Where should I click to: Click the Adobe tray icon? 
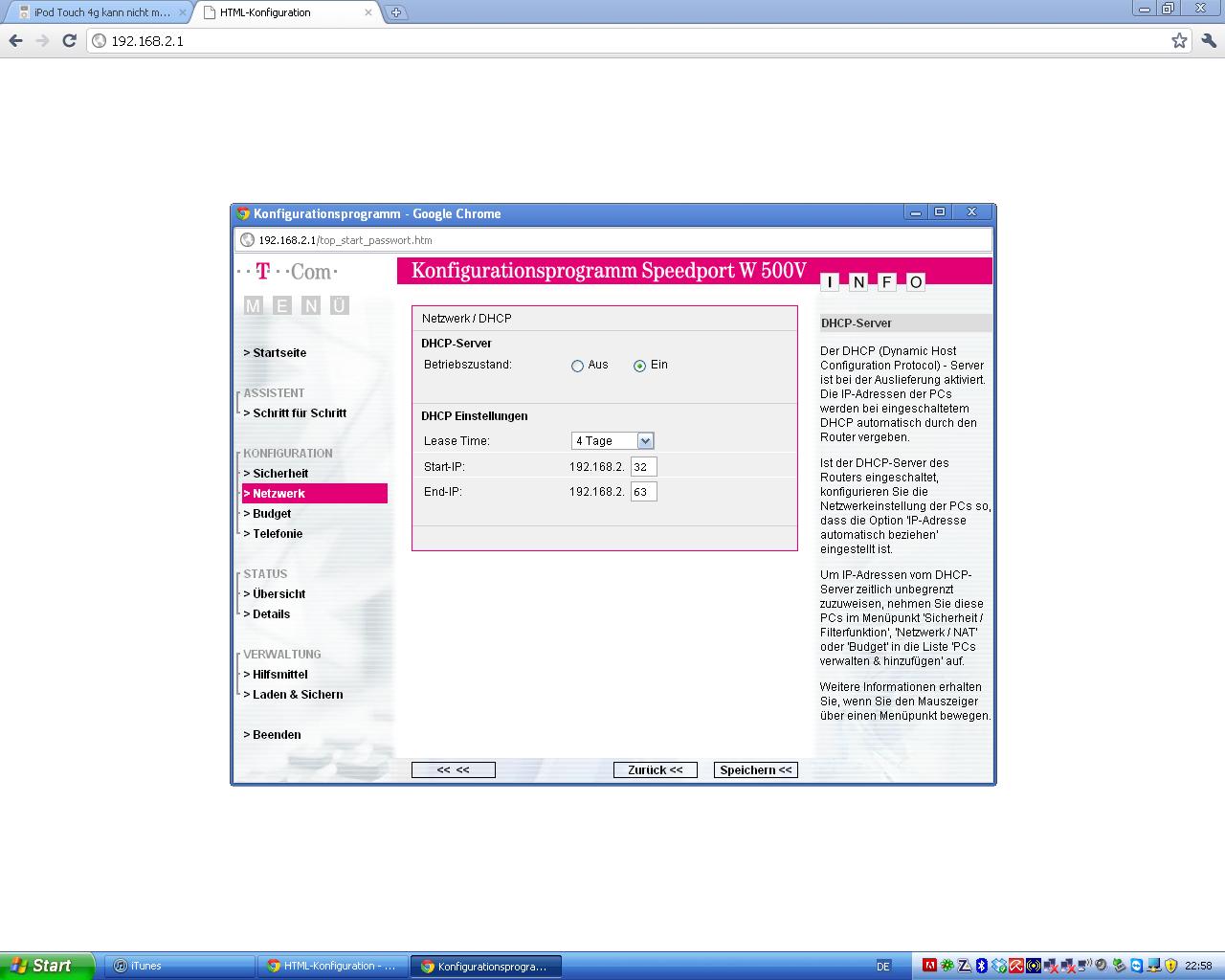[x=929, y=966]
